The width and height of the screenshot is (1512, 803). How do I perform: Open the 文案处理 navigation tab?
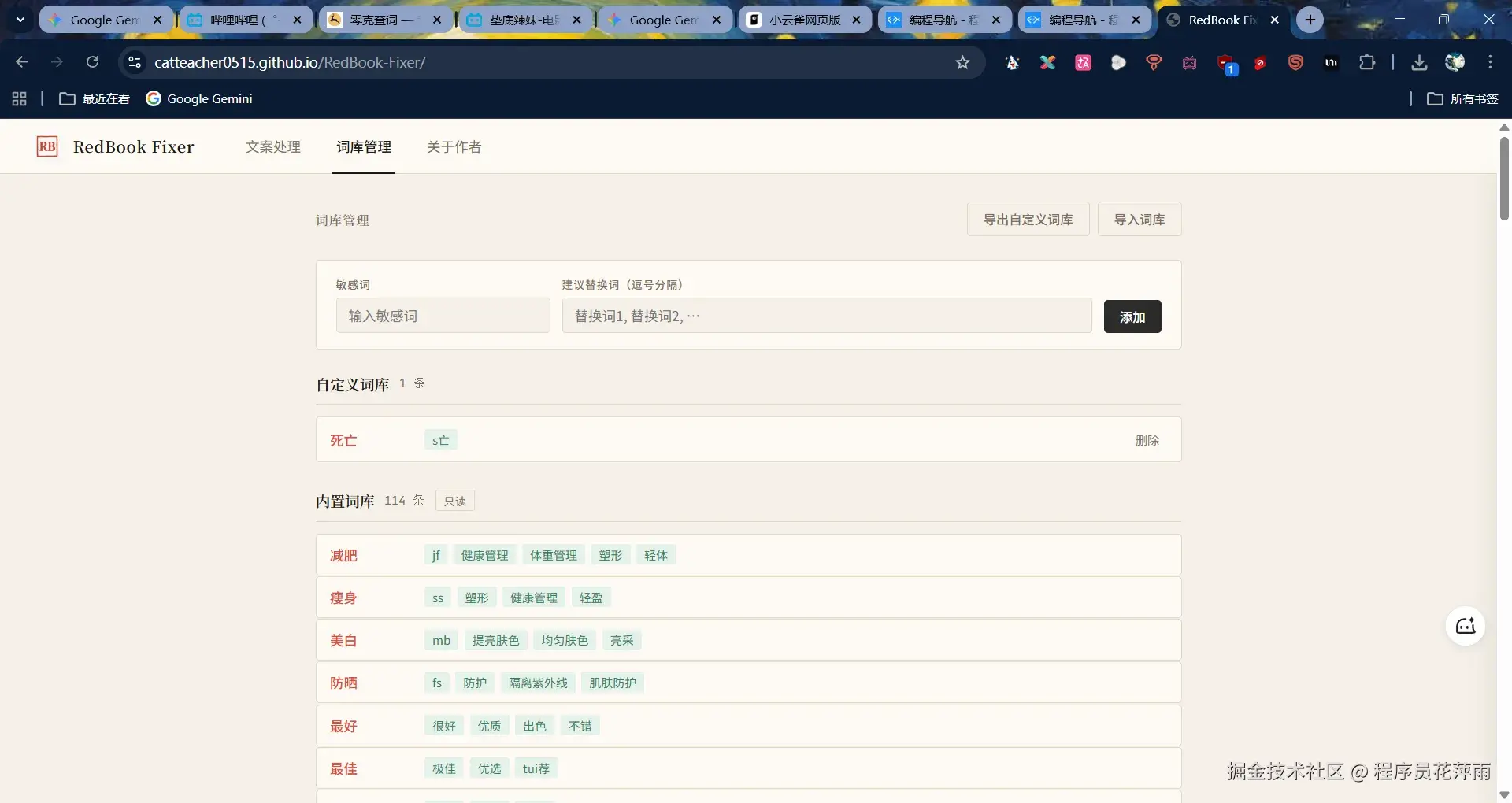tap(273, 146)
